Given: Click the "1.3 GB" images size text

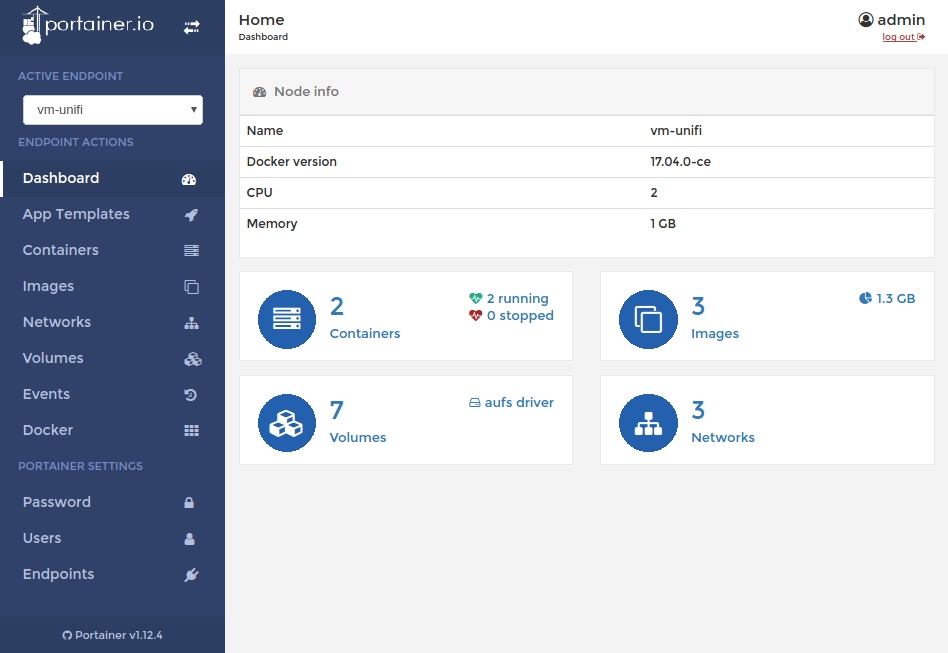Looking at the screenshot, I should pos(895,299).
